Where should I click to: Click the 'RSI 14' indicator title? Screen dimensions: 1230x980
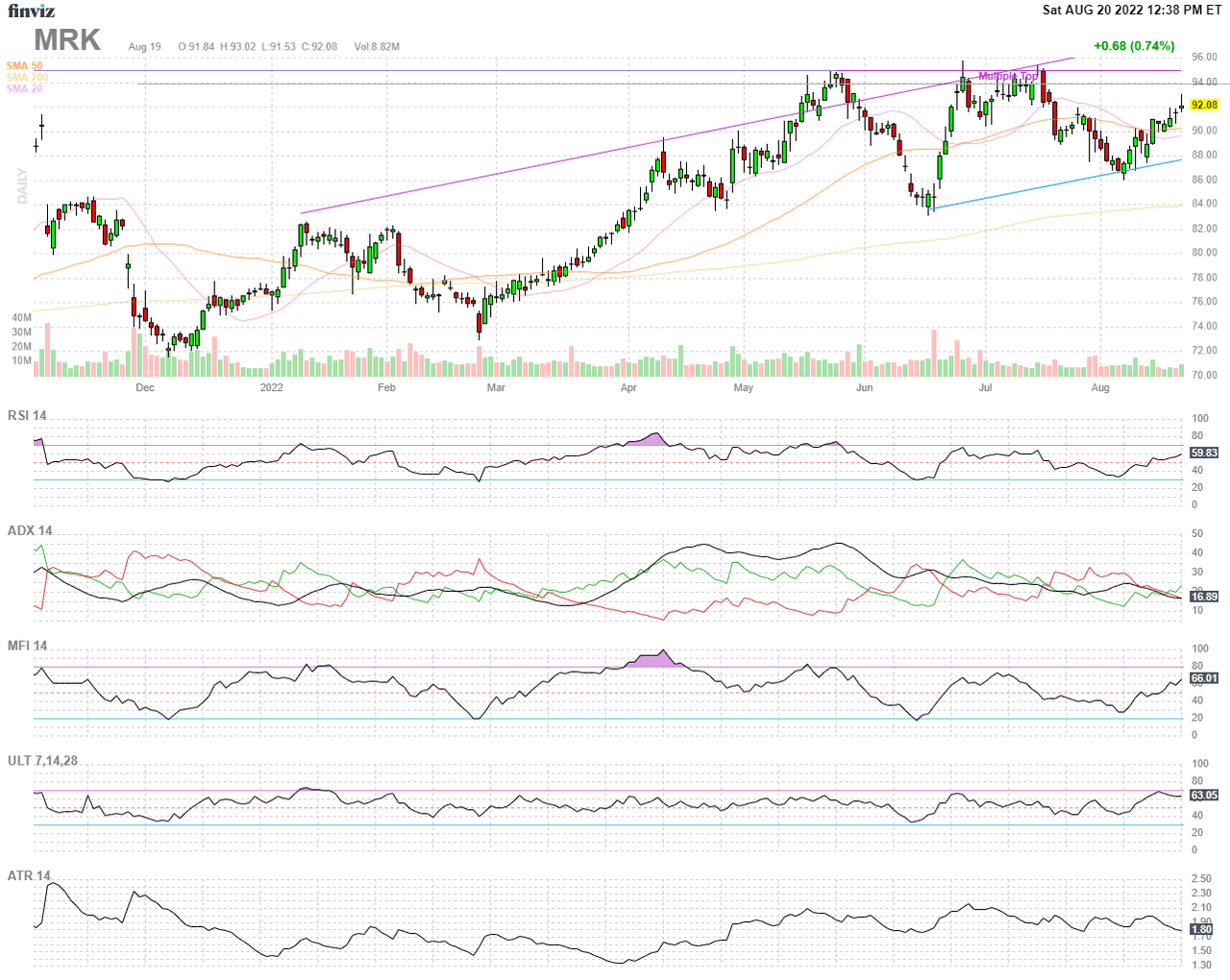click(x=27, y=415)
